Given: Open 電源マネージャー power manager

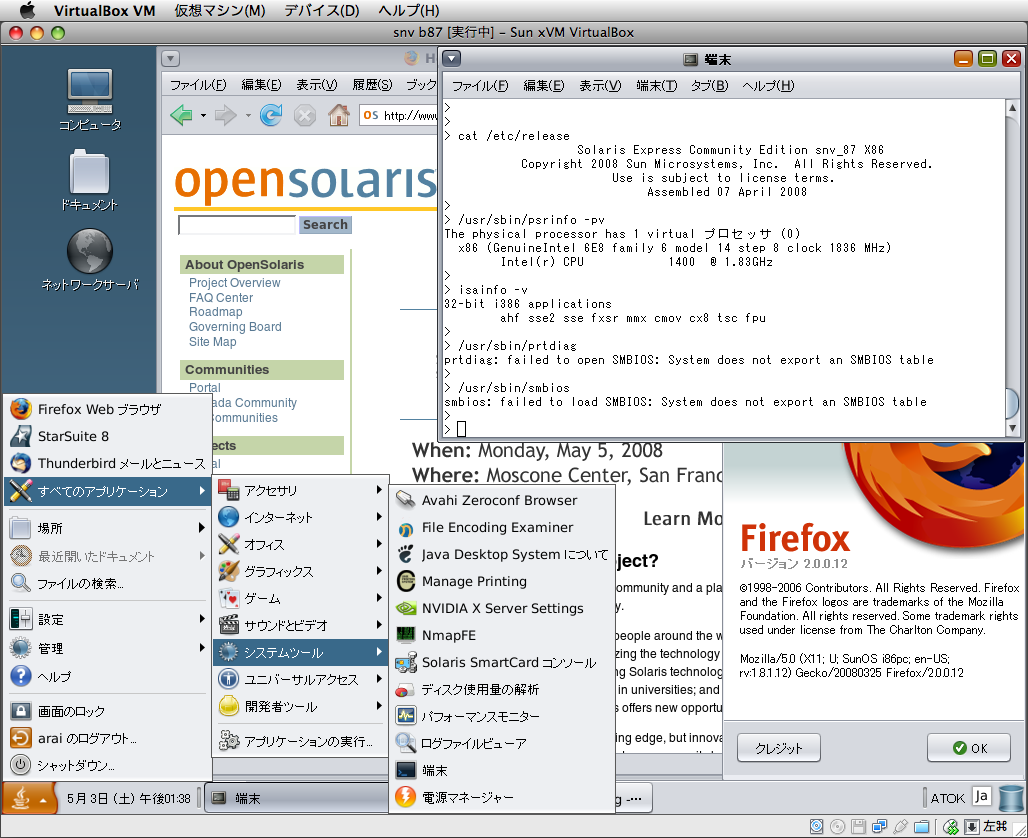Looking at the screenshot, I should (x=502, y=797).
